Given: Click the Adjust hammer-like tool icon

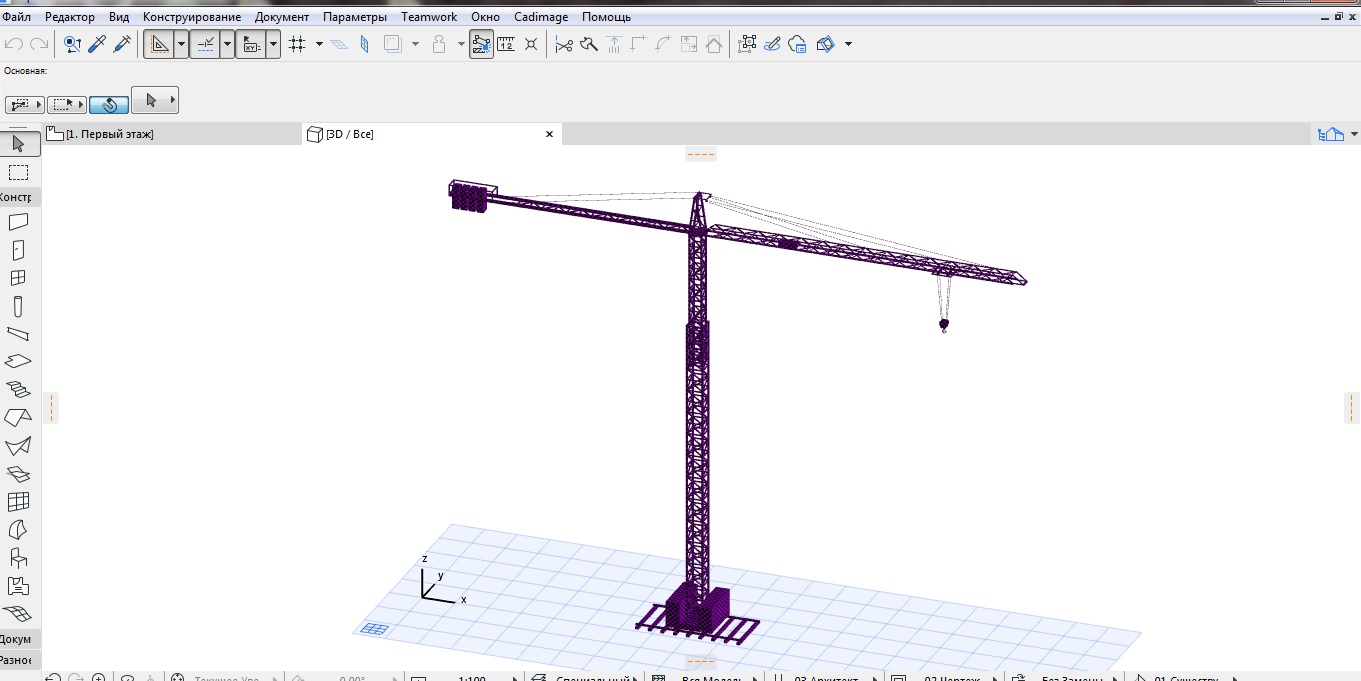Looking at the screenshot, I should click(589, 44).
